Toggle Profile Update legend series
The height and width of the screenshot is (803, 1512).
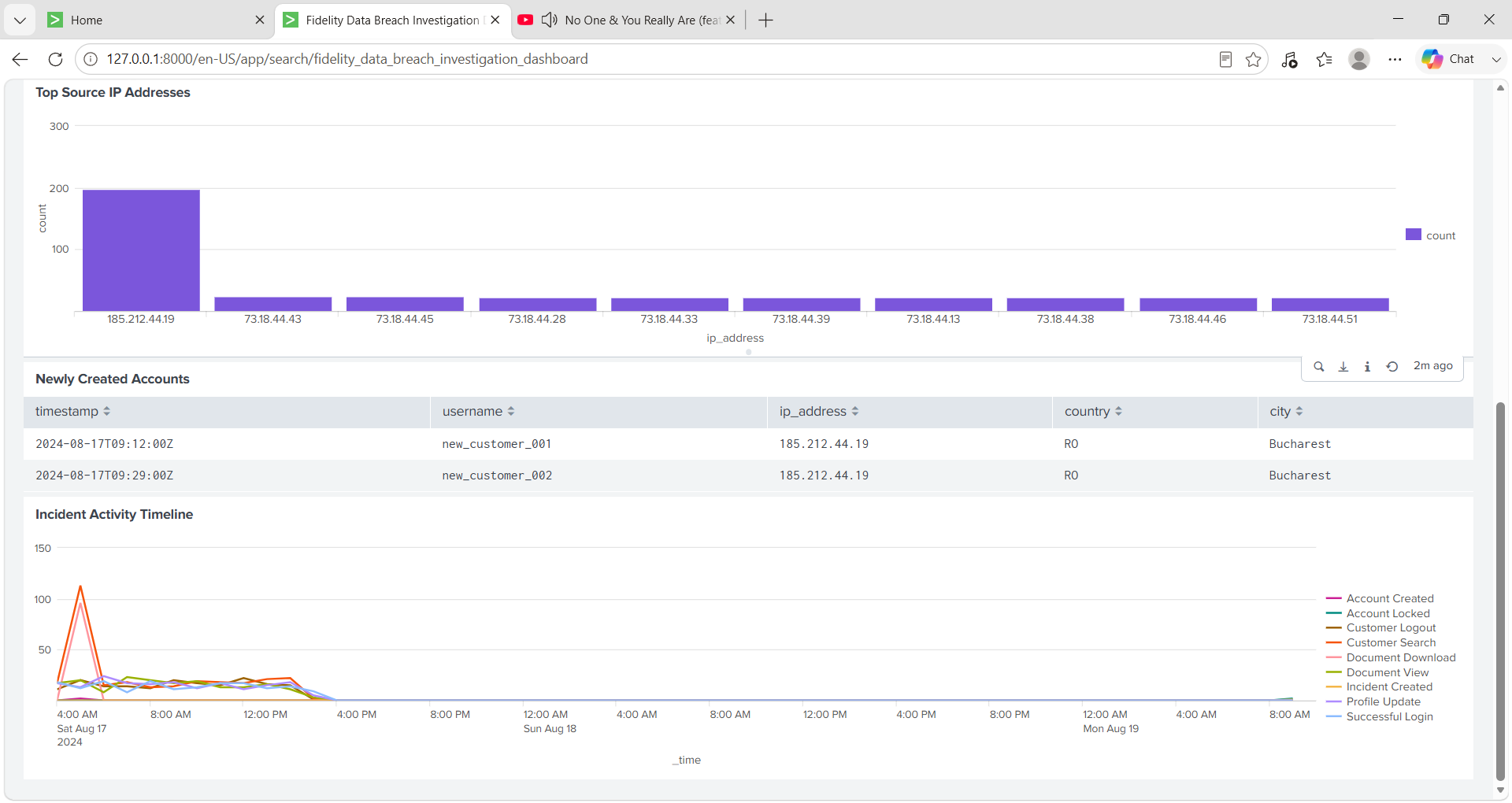click(1373, 702)
